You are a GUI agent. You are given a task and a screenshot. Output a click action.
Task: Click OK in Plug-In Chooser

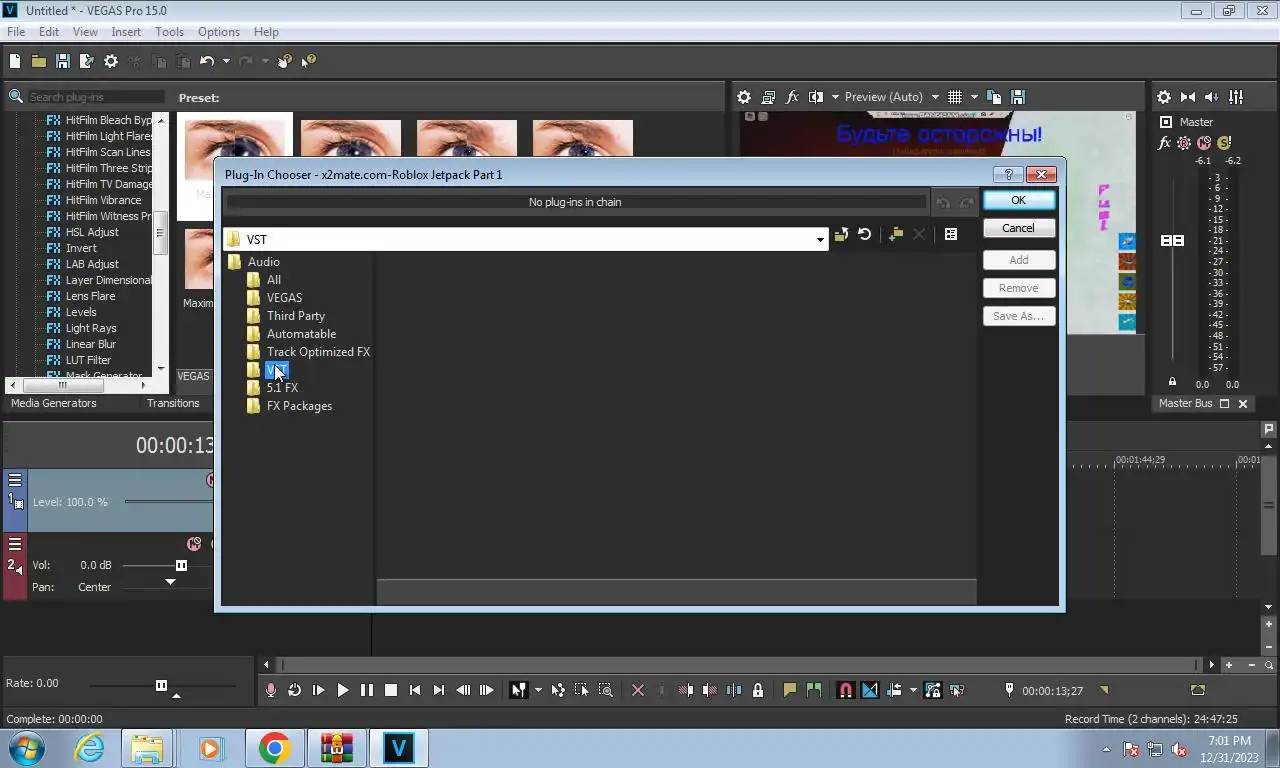(1018, 200)
